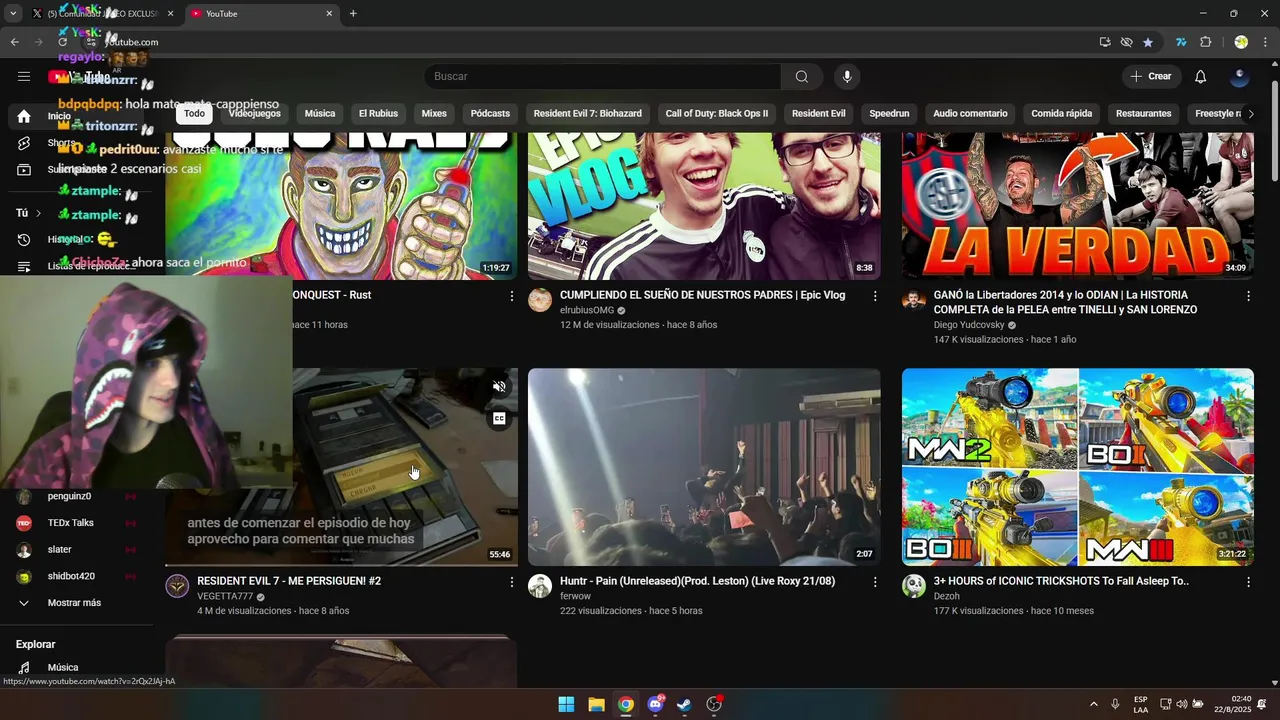Screen dimensions: 1280x720
Task: Click the install app icon in address bar
Action: (1105, 42)
